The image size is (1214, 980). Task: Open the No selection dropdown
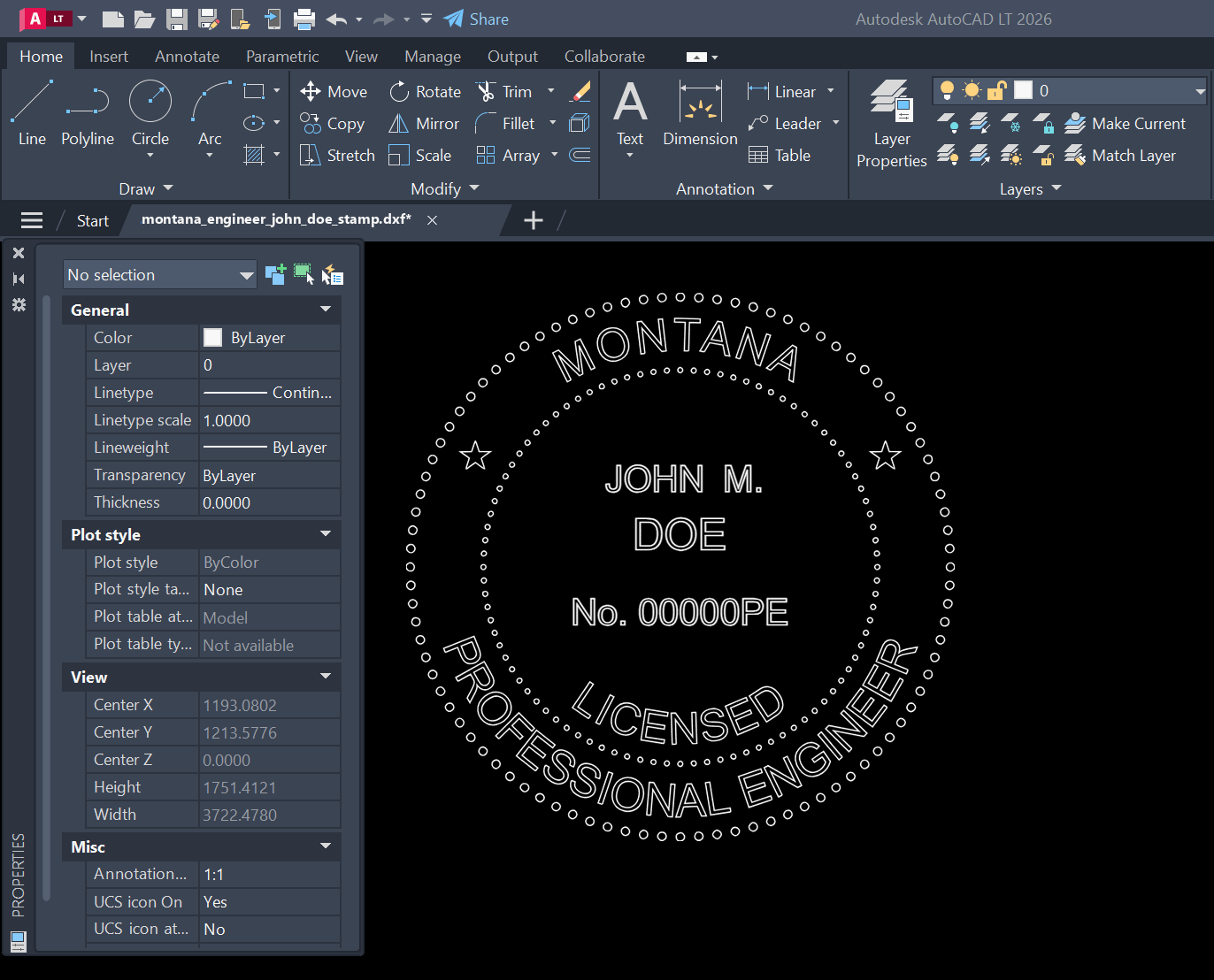click(160, 275)
